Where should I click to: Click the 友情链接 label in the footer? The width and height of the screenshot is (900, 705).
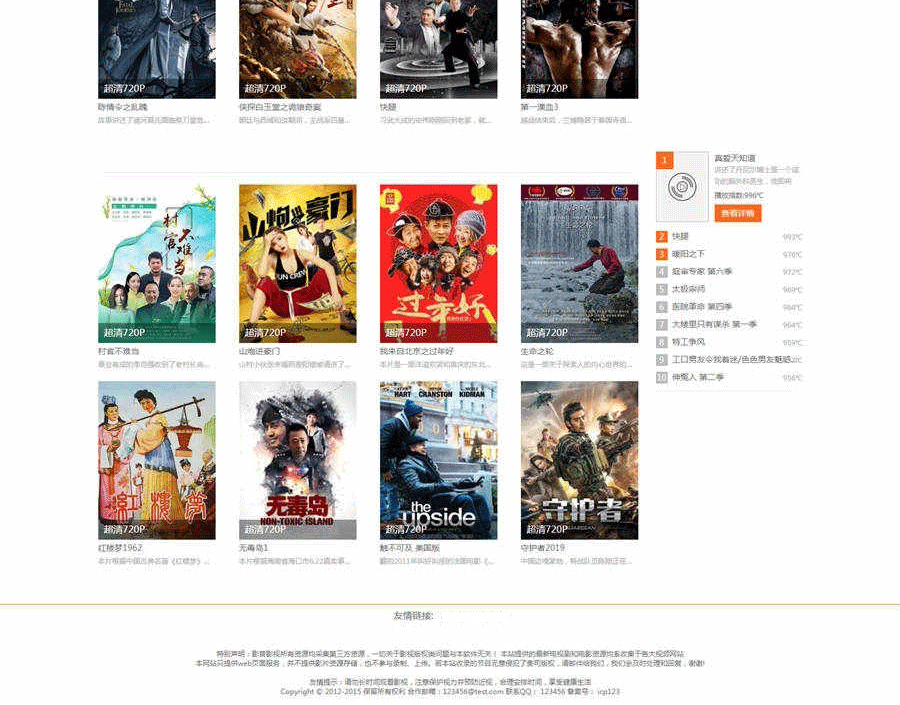click(x=413, y=616)
